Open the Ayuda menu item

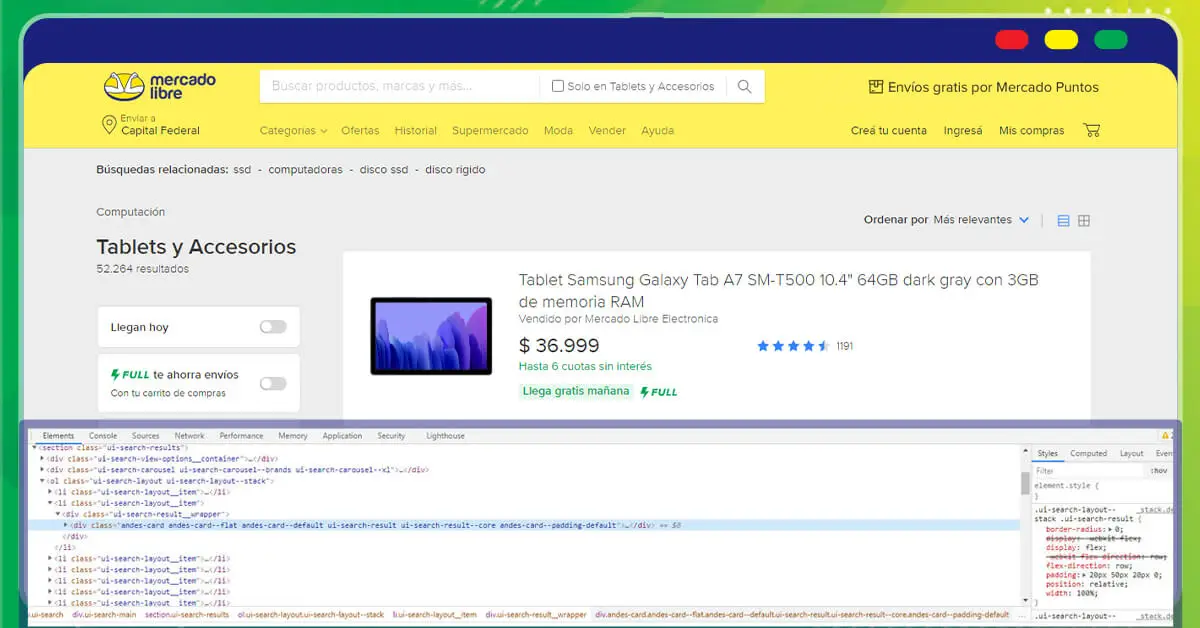(x=657, y=131)
